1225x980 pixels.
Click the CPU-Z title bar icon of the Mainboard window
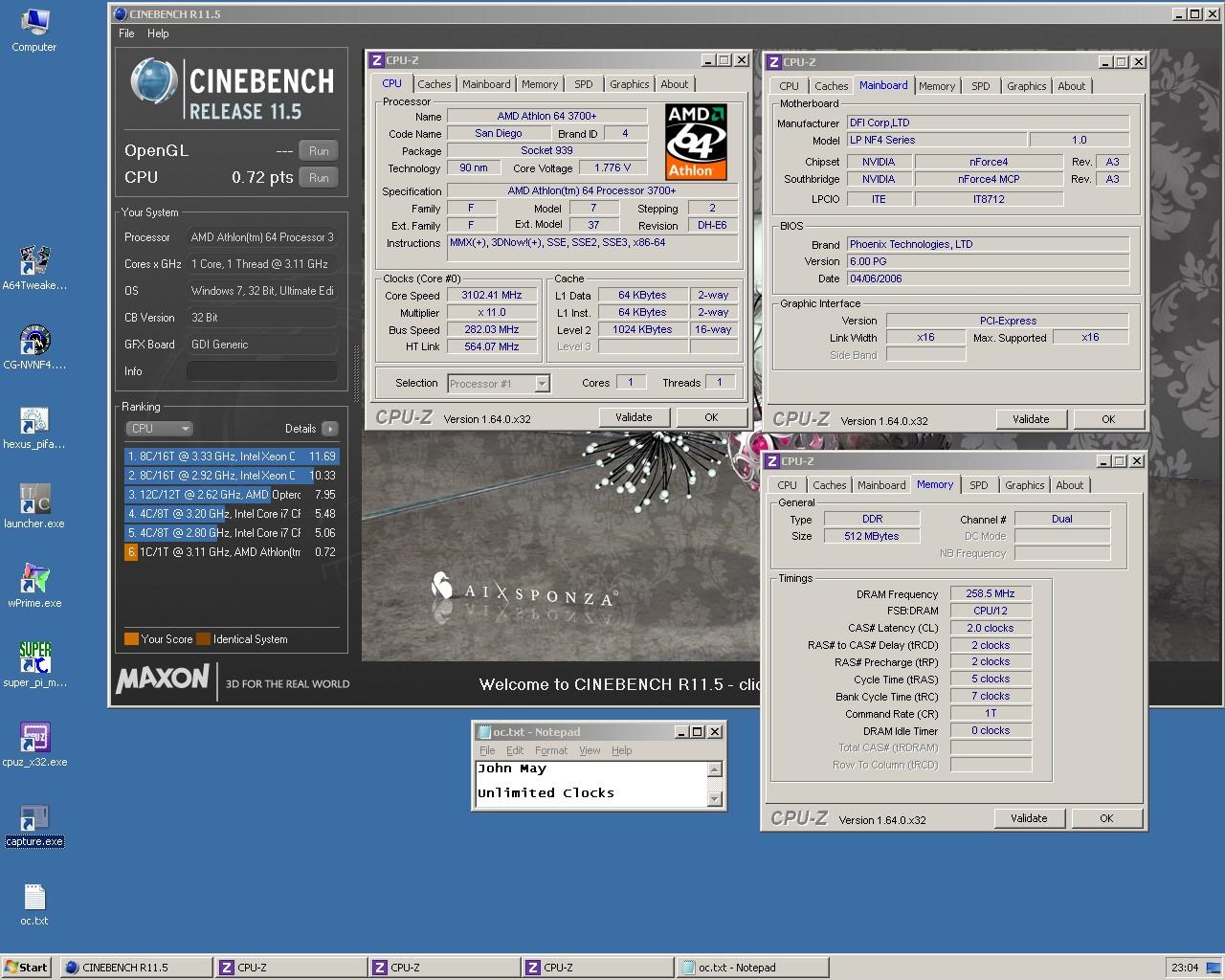pyautogui.click(x=773, y=62)
